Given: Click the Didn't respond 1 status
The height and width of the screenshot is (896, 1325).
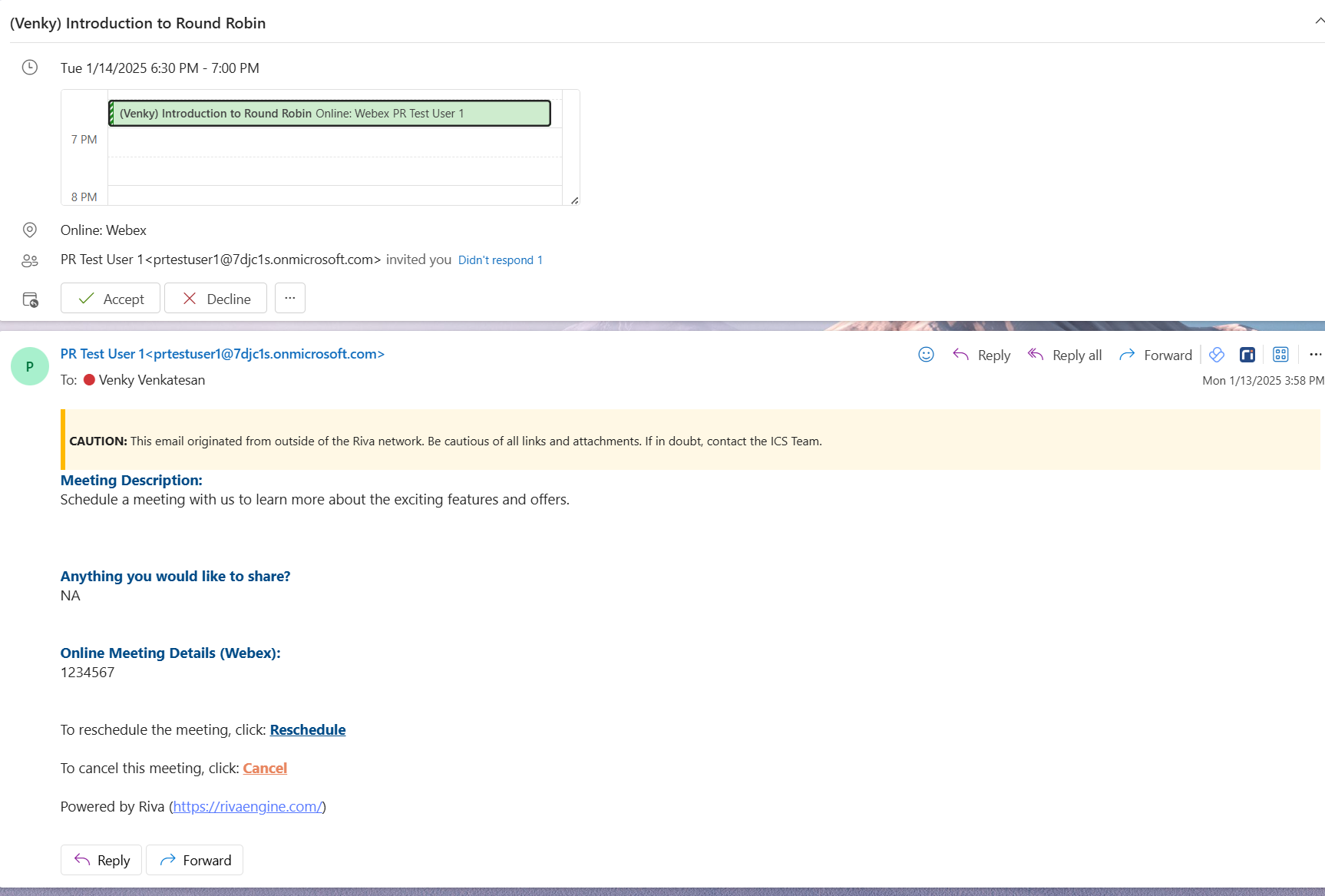Looking at the screenshot, I should [x=500, y=260].
